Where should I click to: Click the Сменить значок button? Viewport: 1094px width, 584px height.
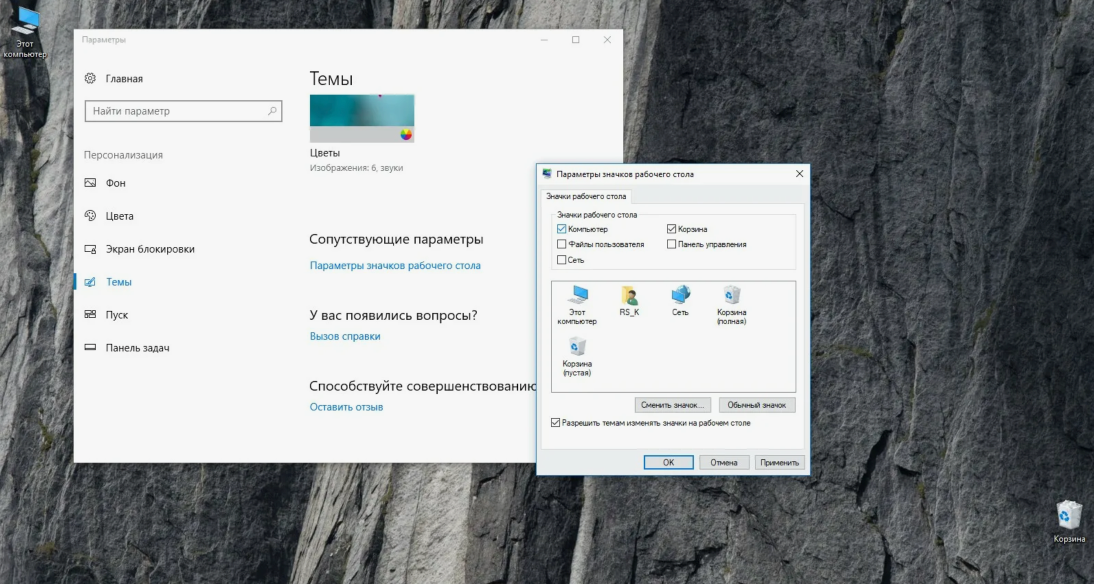[x=671, y=404]
